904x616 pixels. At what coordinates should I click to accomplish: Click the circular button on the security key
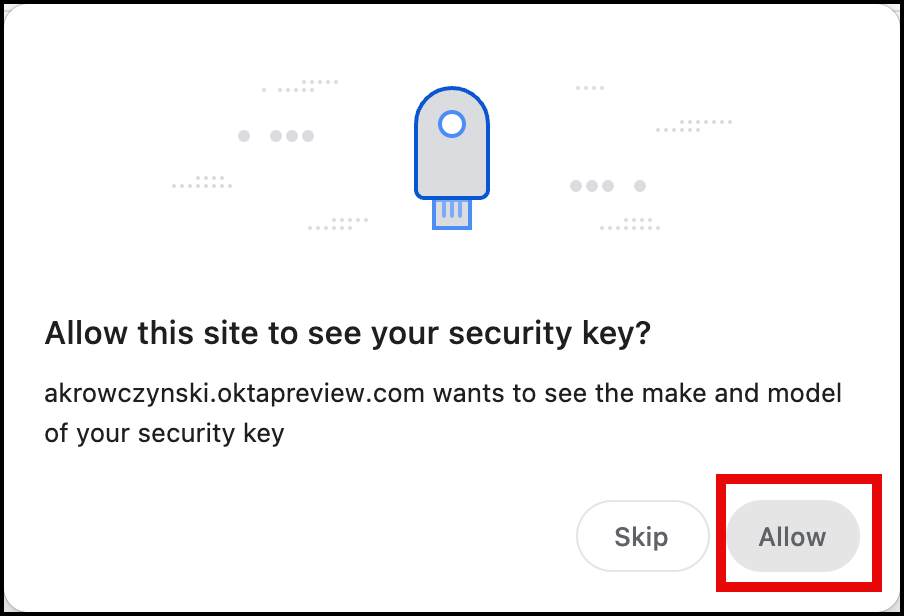[452, 123]
